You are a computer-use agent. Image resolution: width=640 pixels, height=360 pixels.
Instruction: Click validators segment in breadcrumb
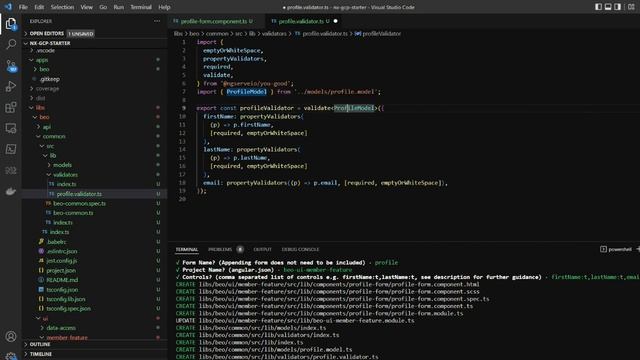pos(274,33)
